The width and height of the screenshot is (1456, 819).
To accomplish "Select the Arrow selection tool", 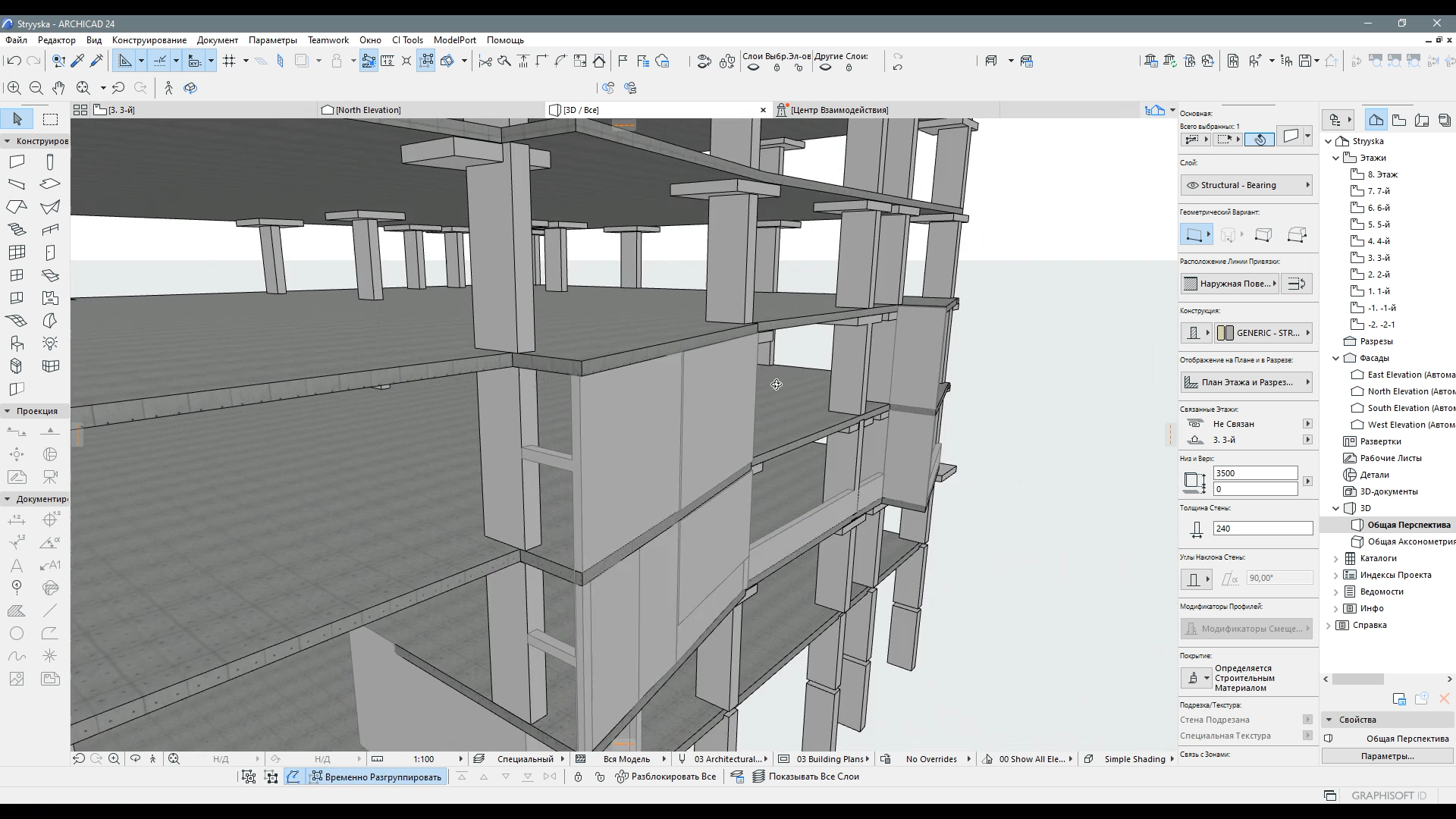I will coord(17,119).
